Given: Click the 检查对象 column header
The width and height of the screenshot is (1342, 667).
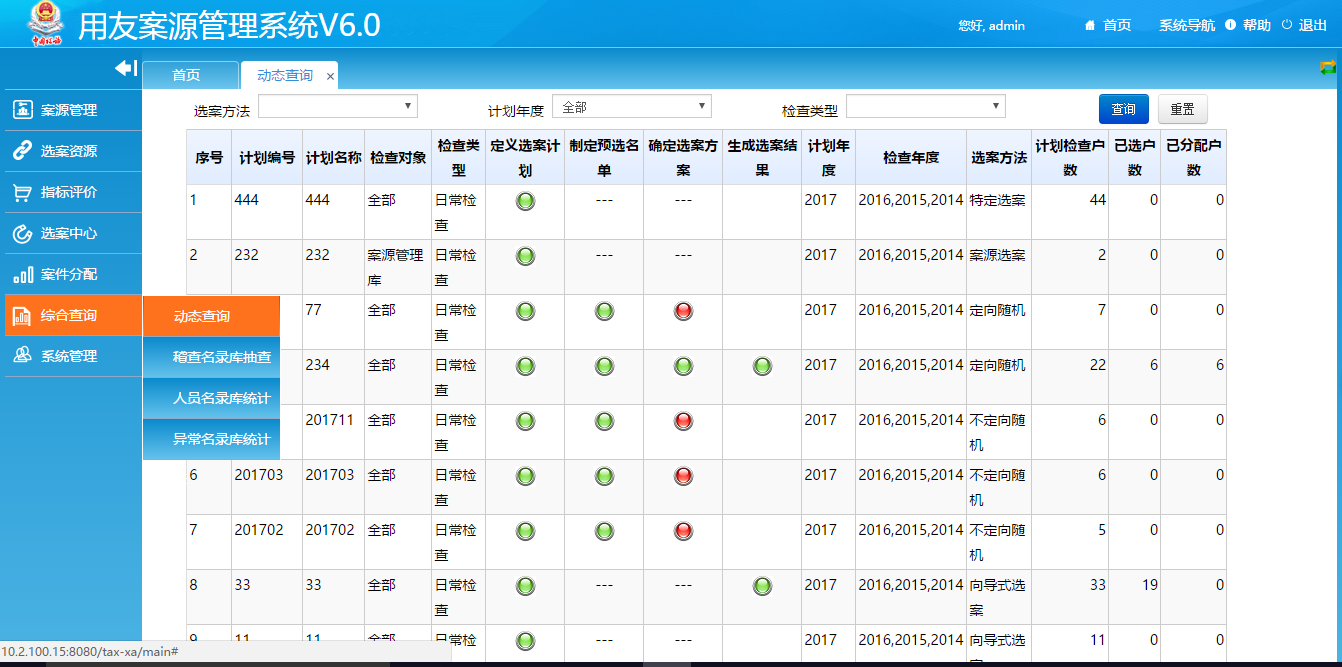Looking at the screenshot, I should [398, 158].
